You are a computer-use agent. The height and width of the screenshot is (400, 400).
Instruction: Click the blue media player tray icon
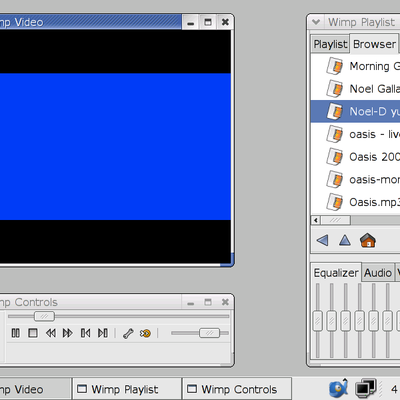tap(339, 388)
